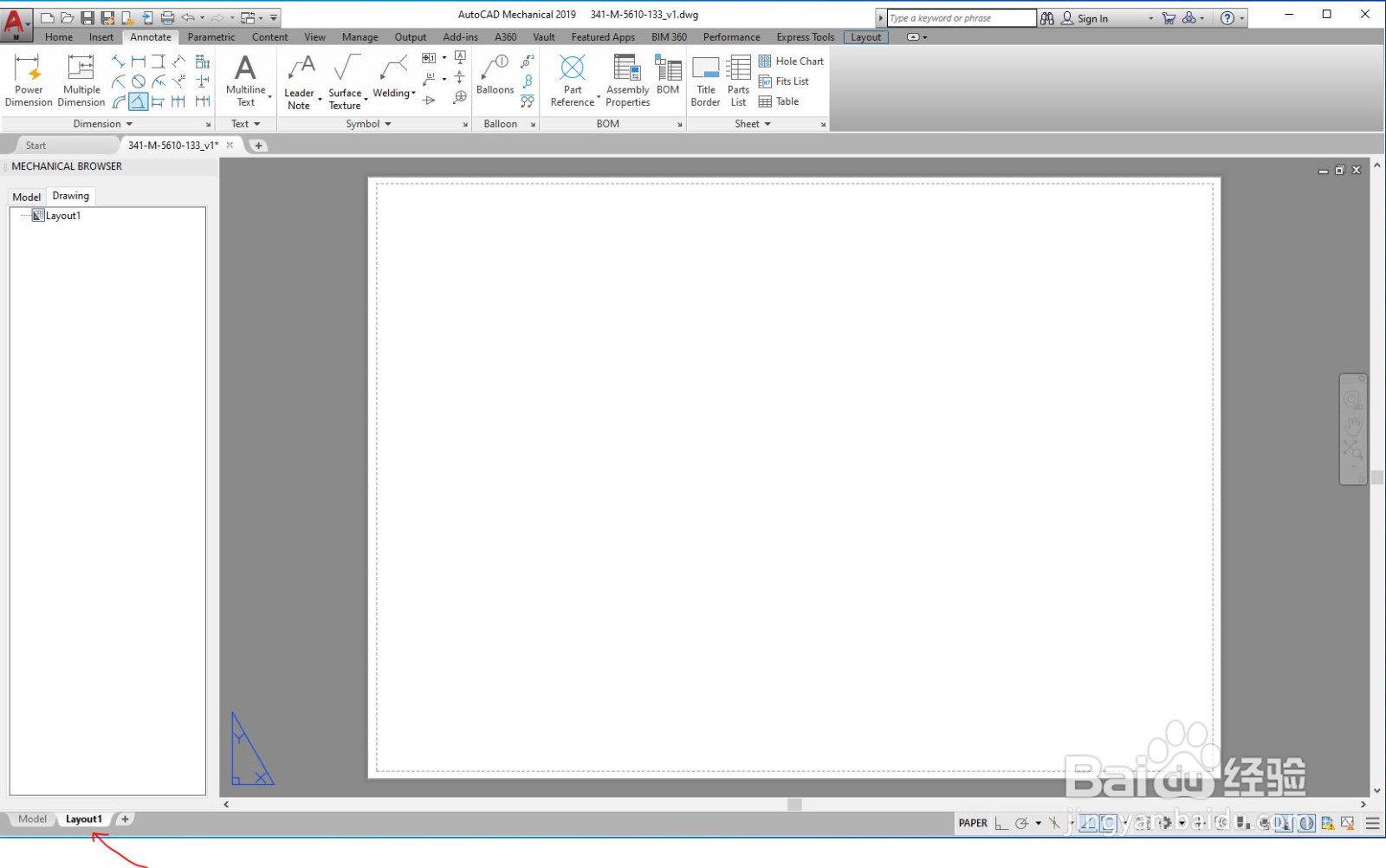1386x868 pixels.
Task: Select the Model tab in Mechanical Browser
Action: 27,197
